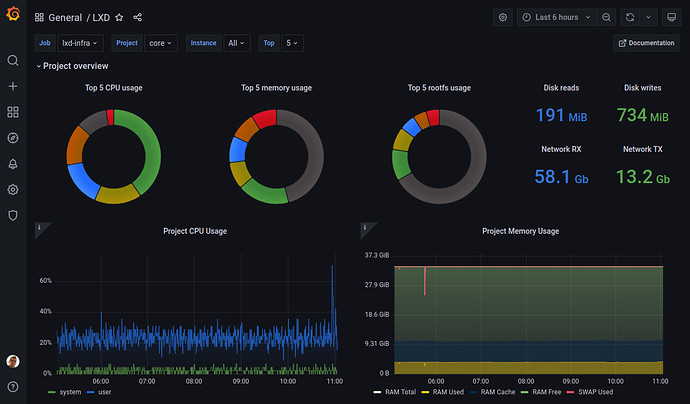Image resolution: width=690 pixels, height=404 pixels.
Task: Zoom out the time range
Action: pos(606,17)
